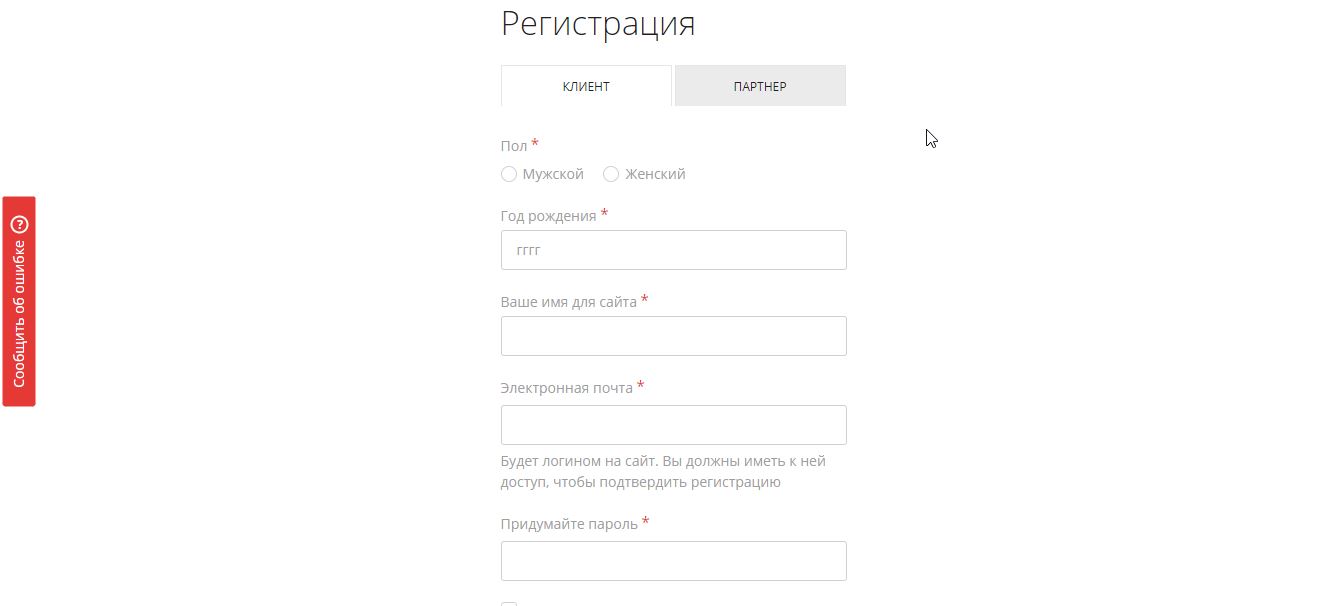
Task: Click the Регистрация page heading
Action: click(x=598, y=24)
